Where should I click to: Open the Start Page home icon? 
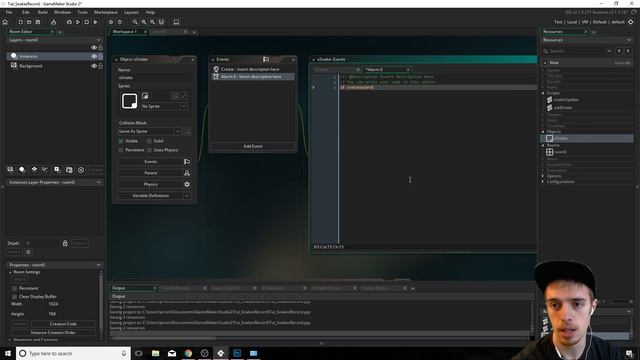(x=5, y=22)
